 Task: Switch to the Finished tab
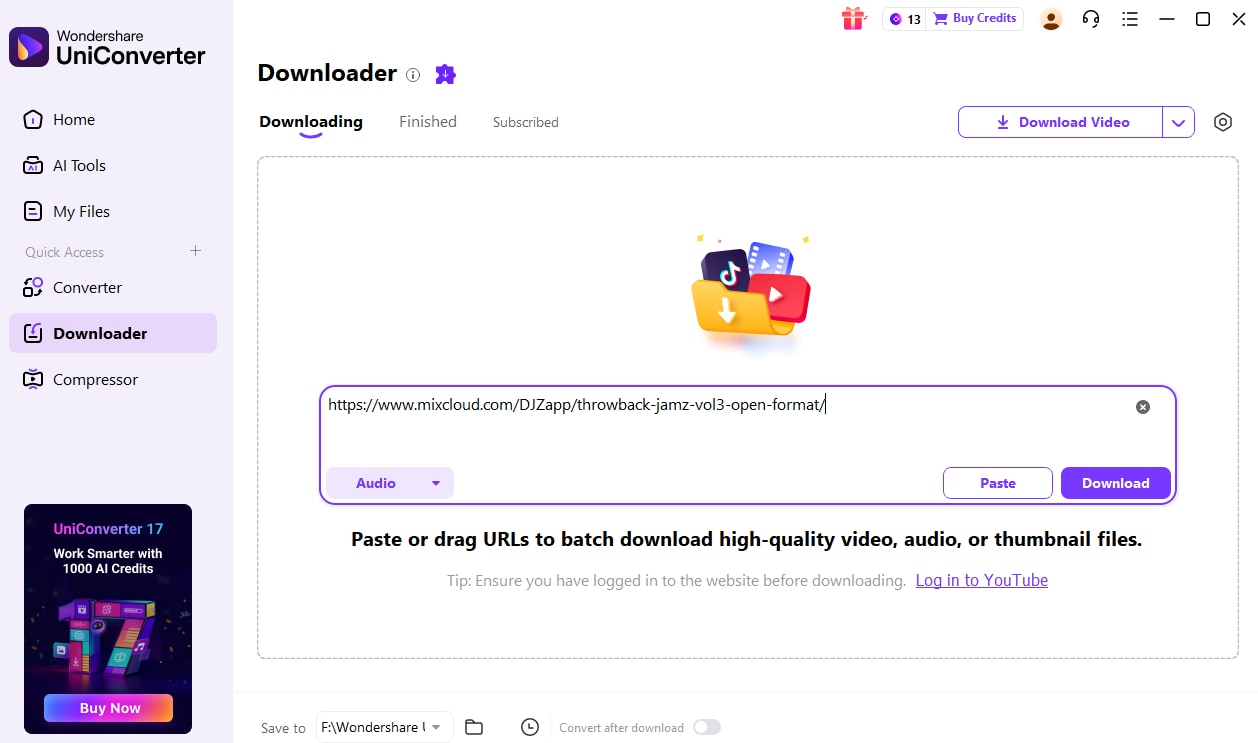pyautogui.click(x=427, y=121)
